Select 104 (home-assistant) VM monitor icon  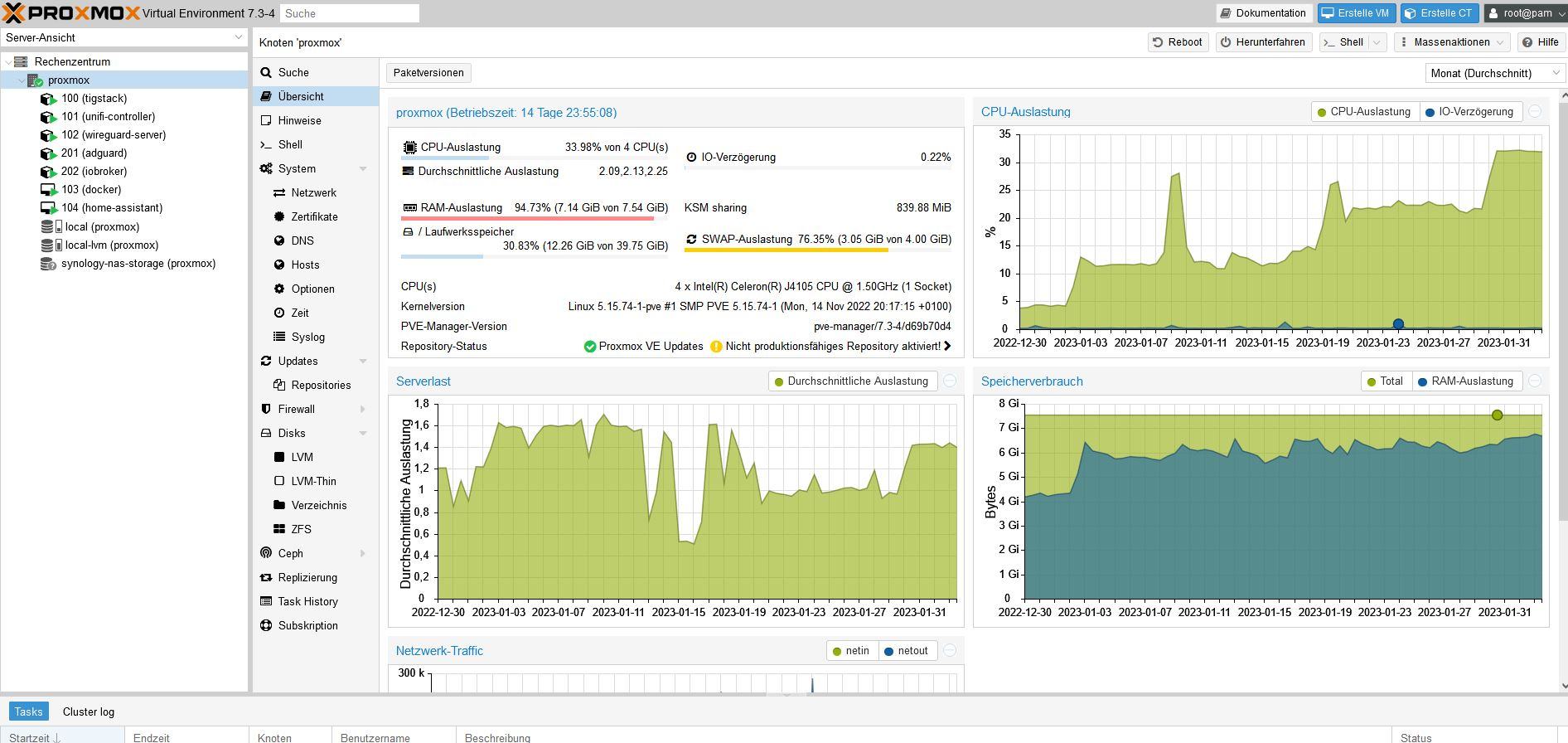click(48, 208)
